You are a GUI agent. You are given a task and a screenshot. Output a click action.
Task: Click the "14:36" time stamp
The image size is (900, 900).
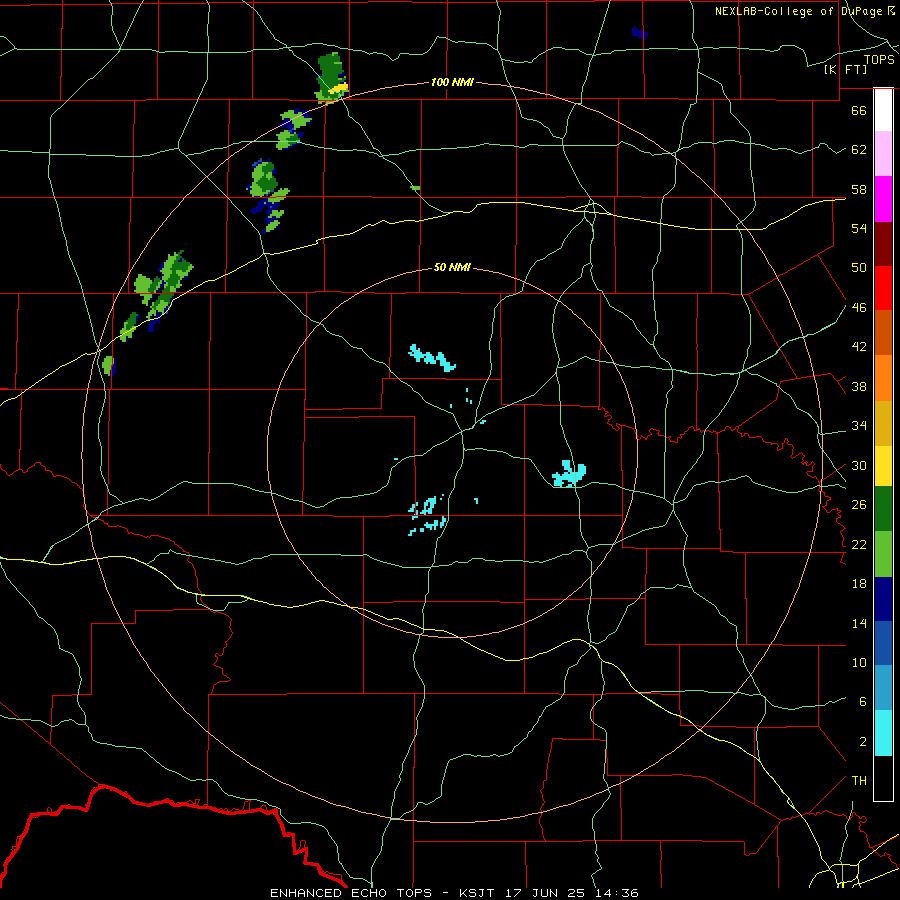(x=618, y=893)
